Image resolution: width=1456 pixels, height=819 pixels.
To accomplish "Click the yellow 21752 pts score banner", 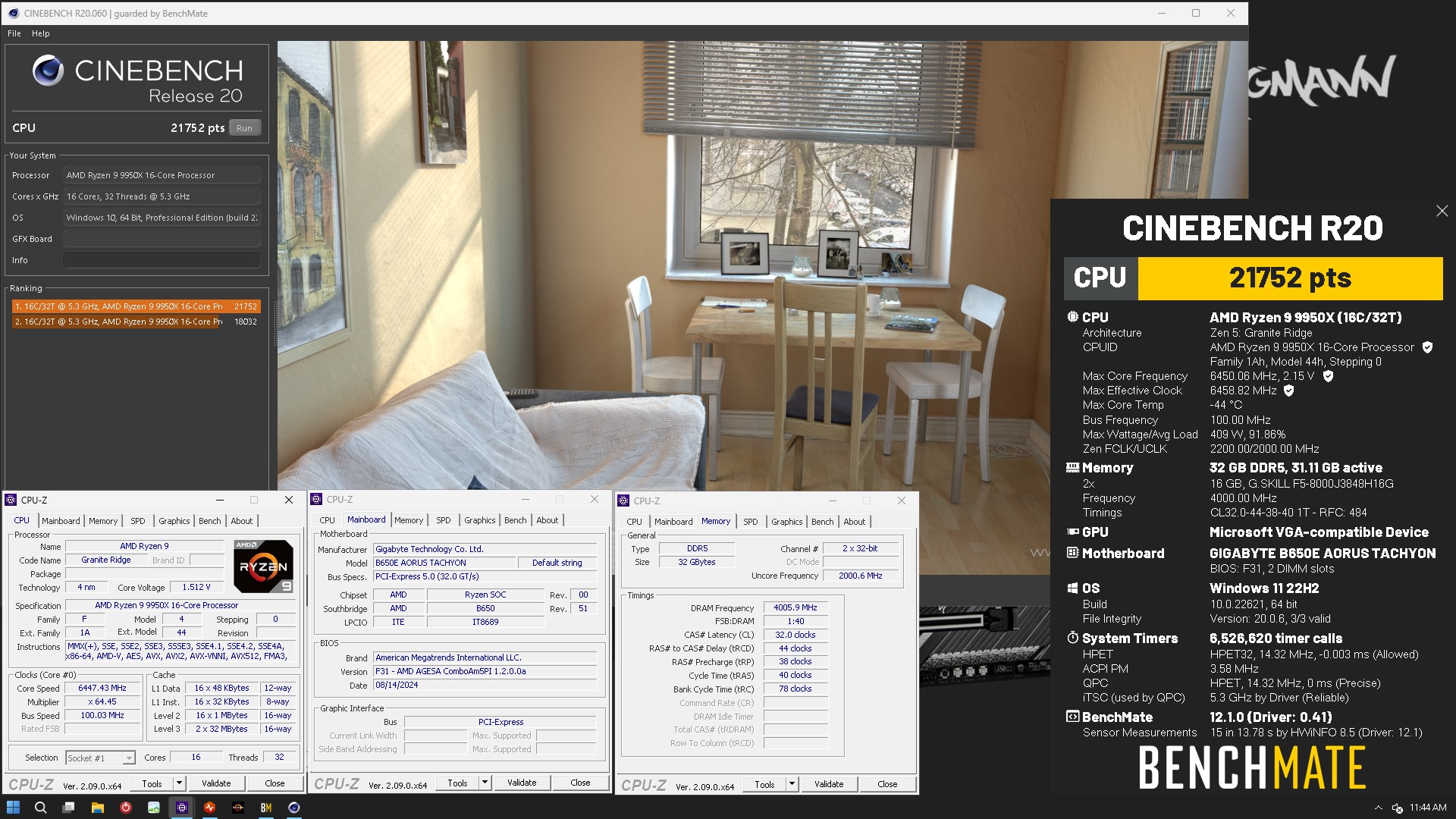I will tap(1290, 278).
